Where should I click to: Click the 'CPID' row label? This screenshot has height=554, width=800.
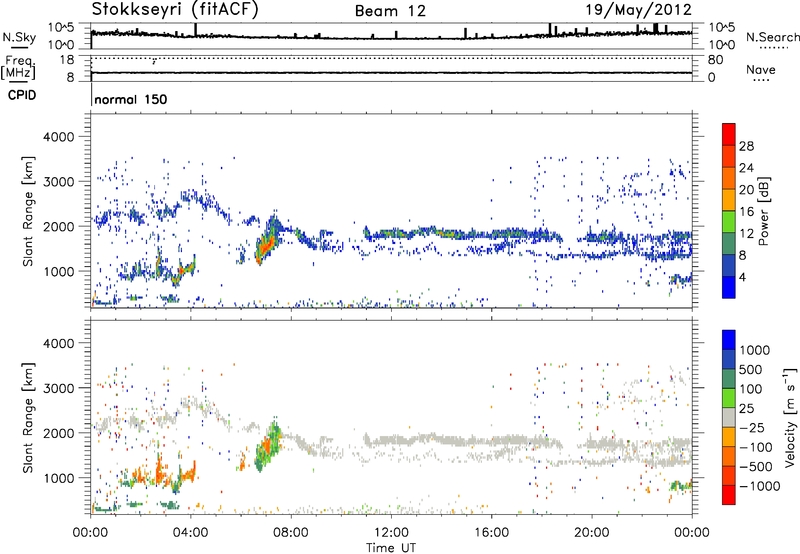tap(22, 95)
